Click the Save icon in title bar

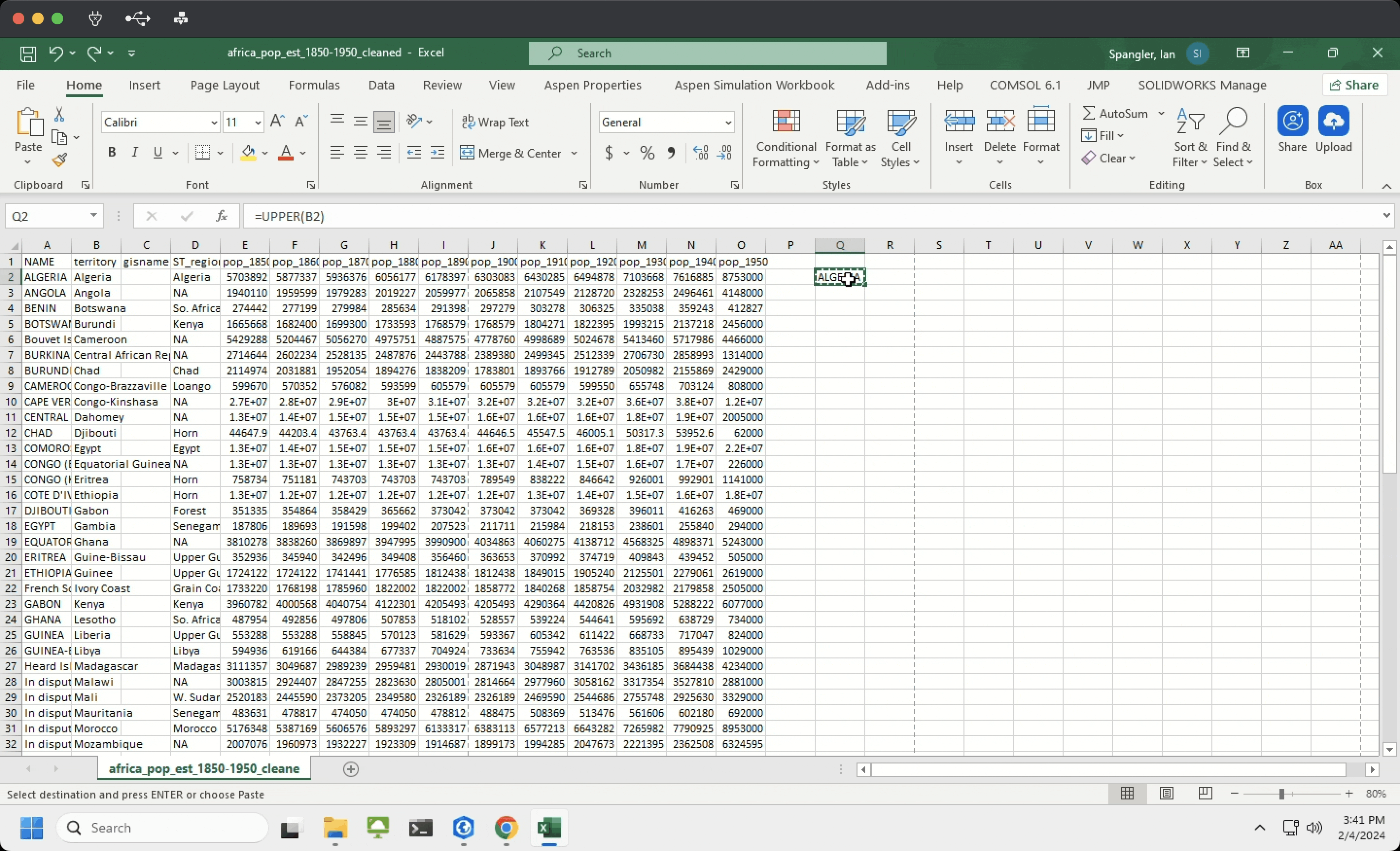pyautogui.click(x=28, y=53)
